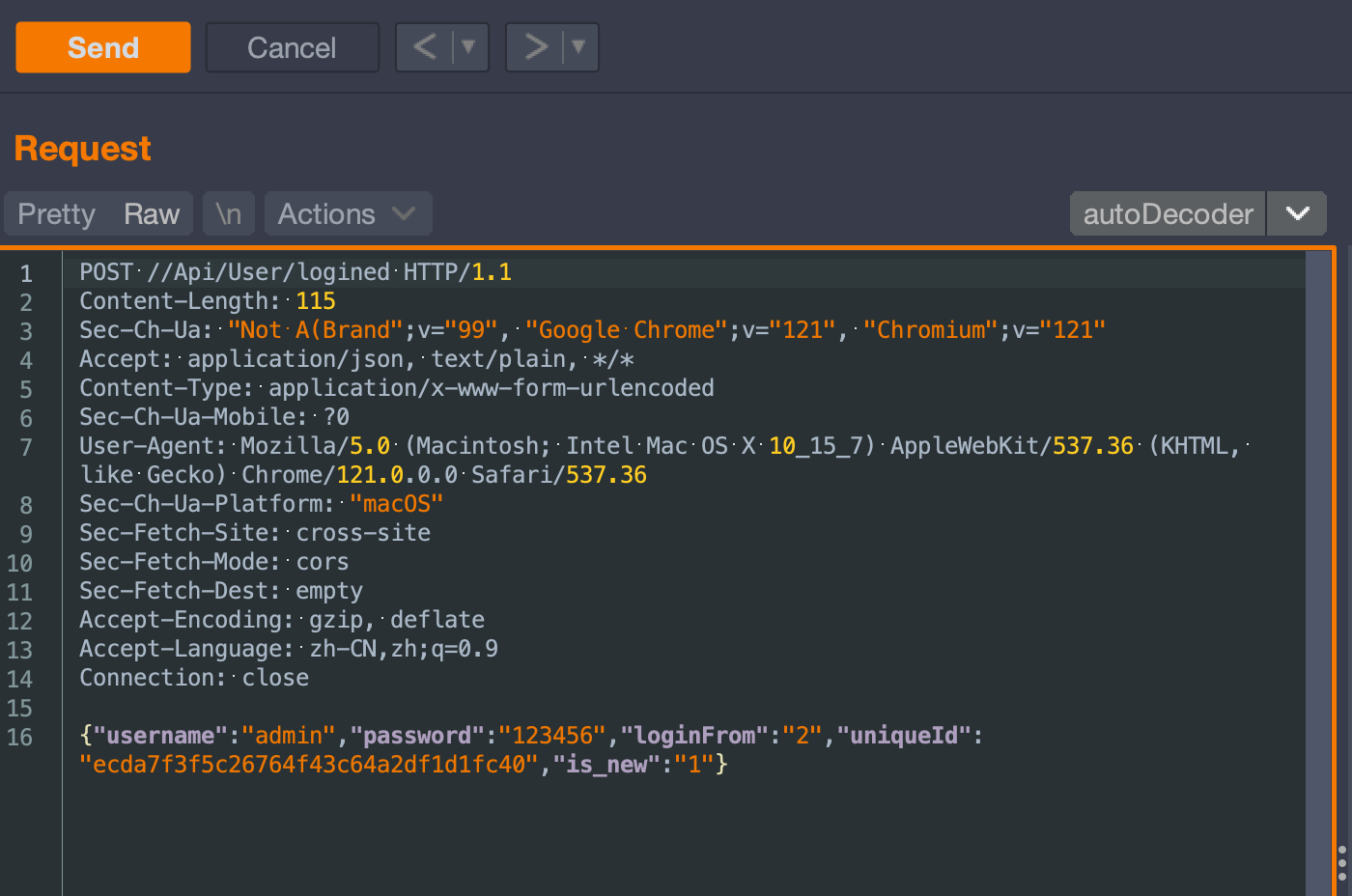Click the Content-Type application/x-www-form-urlencoded line
The width and height of the screenshot is (1352, 896).
coord(397,388)
